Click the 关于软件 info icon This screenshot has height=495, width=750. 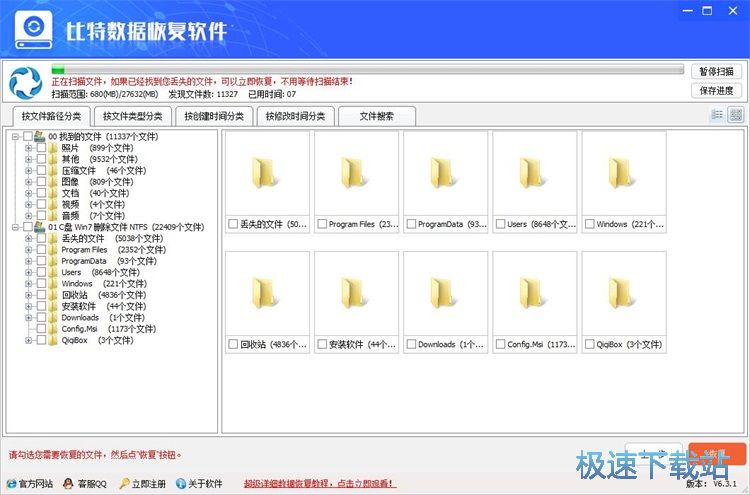(181, 484)
